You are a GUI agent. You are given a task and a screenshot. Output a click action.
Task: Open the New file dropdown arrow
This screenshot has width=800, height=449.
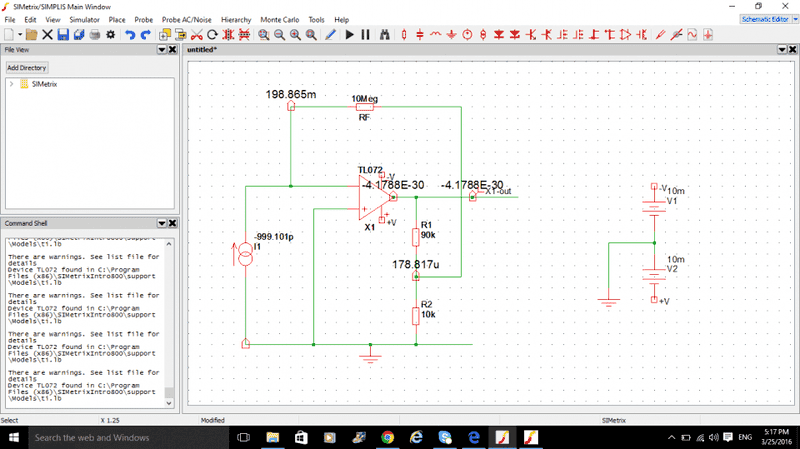coord(19,34)
